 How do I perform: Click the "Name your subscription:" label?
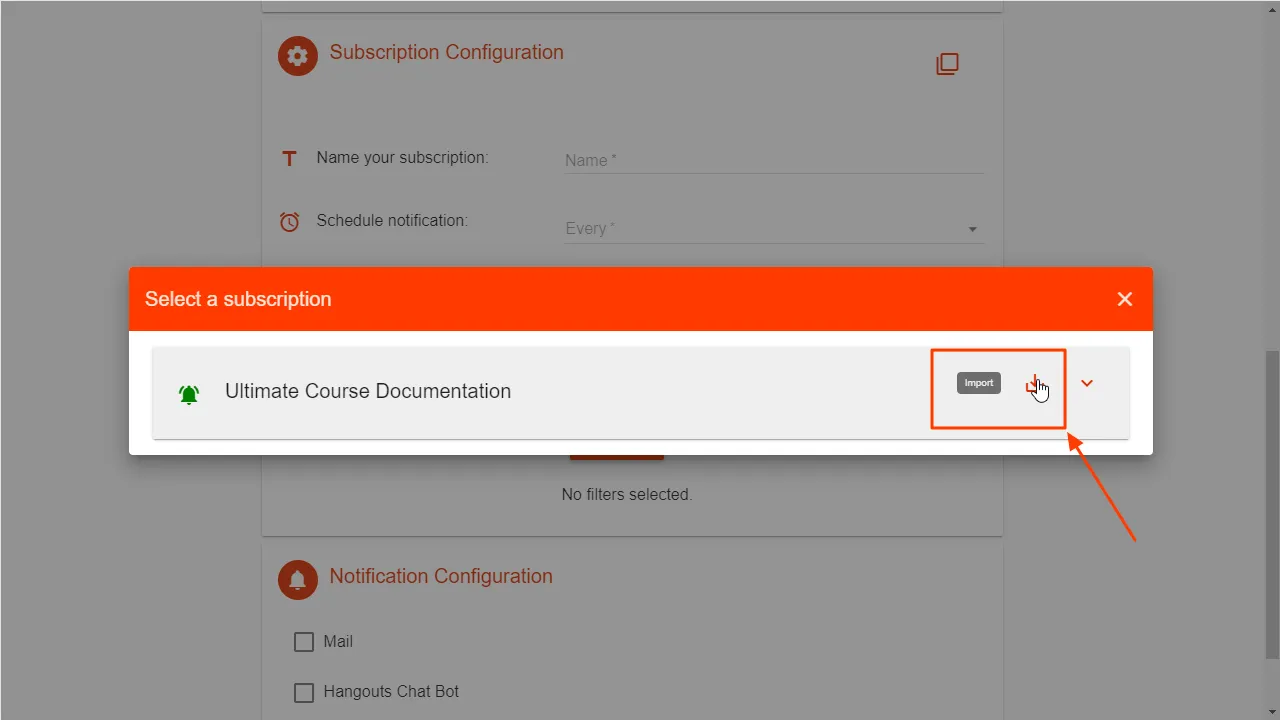pyautogui.click(x=402, y=157)
